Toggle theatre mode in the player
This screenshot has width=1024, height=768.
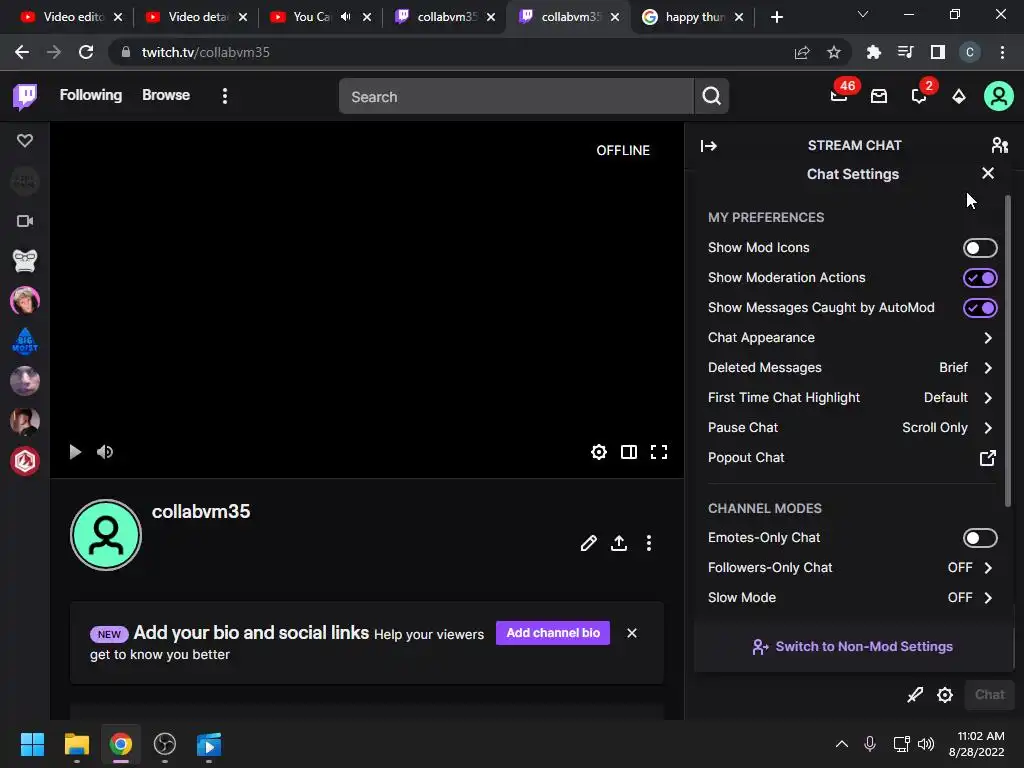click(x=628, y=452)
